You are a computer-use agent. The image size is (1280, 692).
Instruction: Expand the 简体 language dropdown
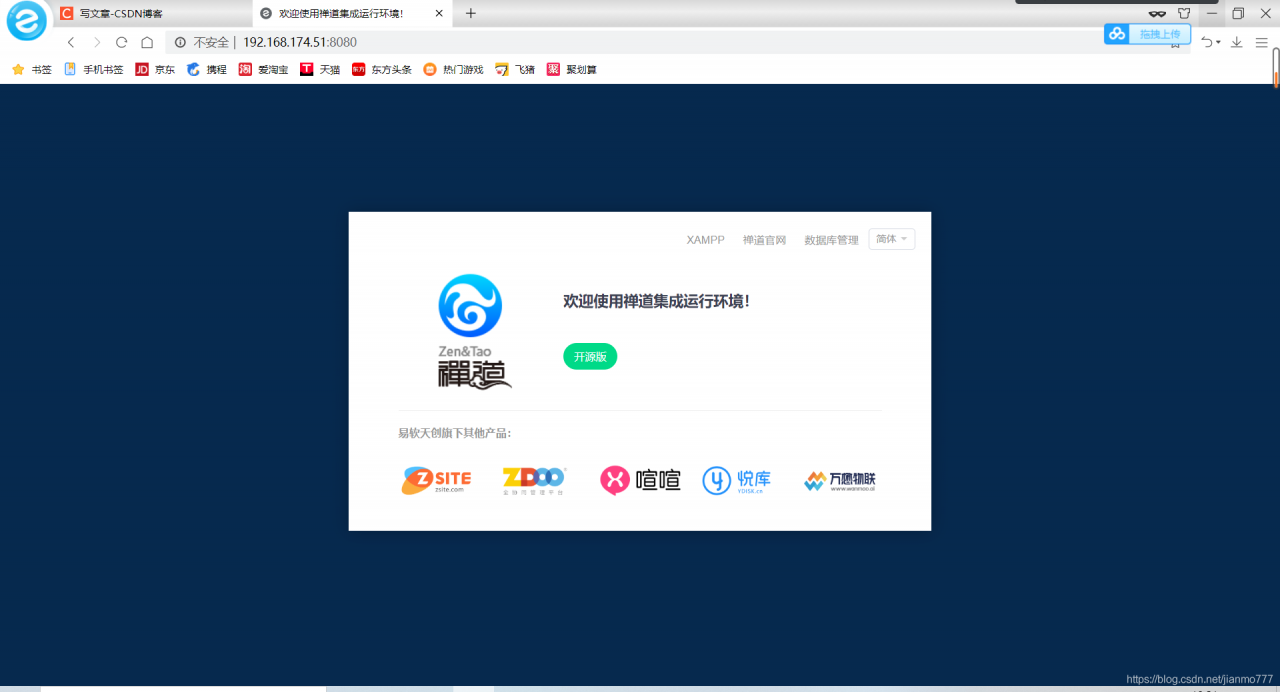coord(891,239)
